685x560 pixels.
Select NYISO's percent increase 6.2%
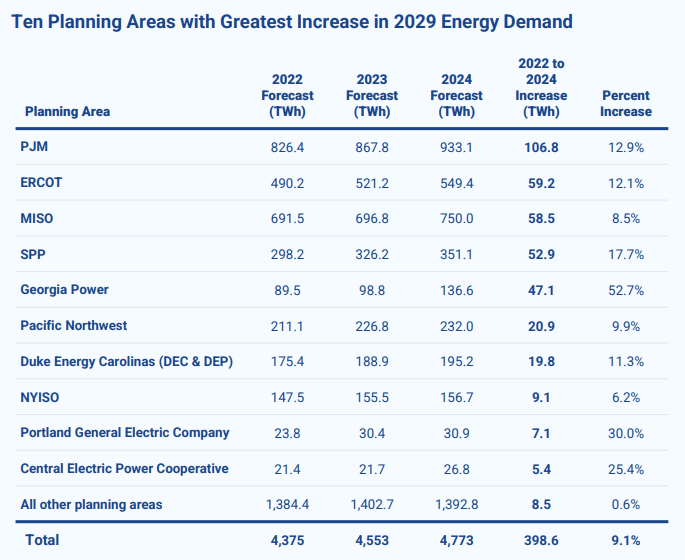coord(626,398)
